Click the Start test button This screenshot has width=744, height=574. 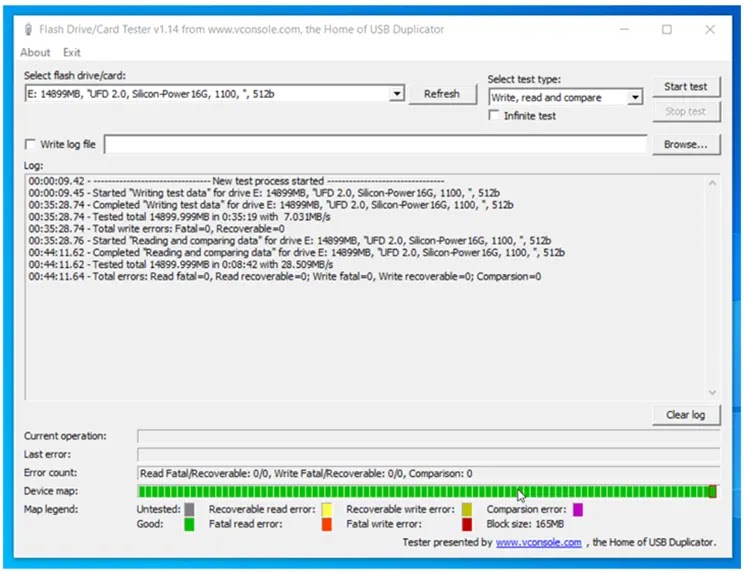pyautogui.click(x=686, y=87)
